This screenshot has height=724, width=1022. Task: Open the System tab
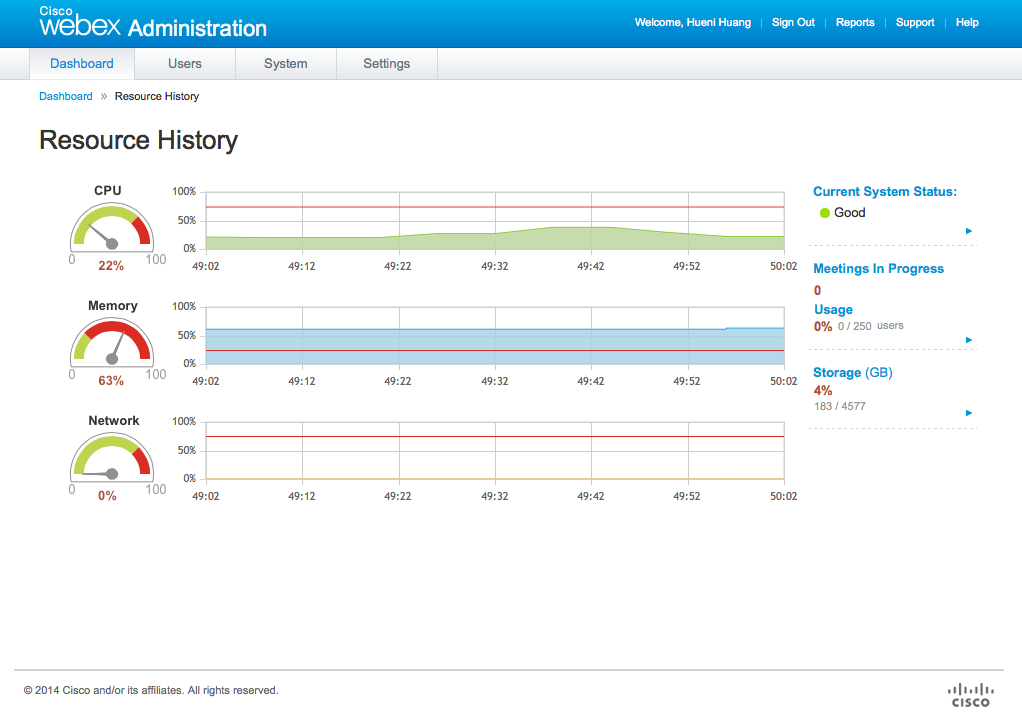pos(286,64)
